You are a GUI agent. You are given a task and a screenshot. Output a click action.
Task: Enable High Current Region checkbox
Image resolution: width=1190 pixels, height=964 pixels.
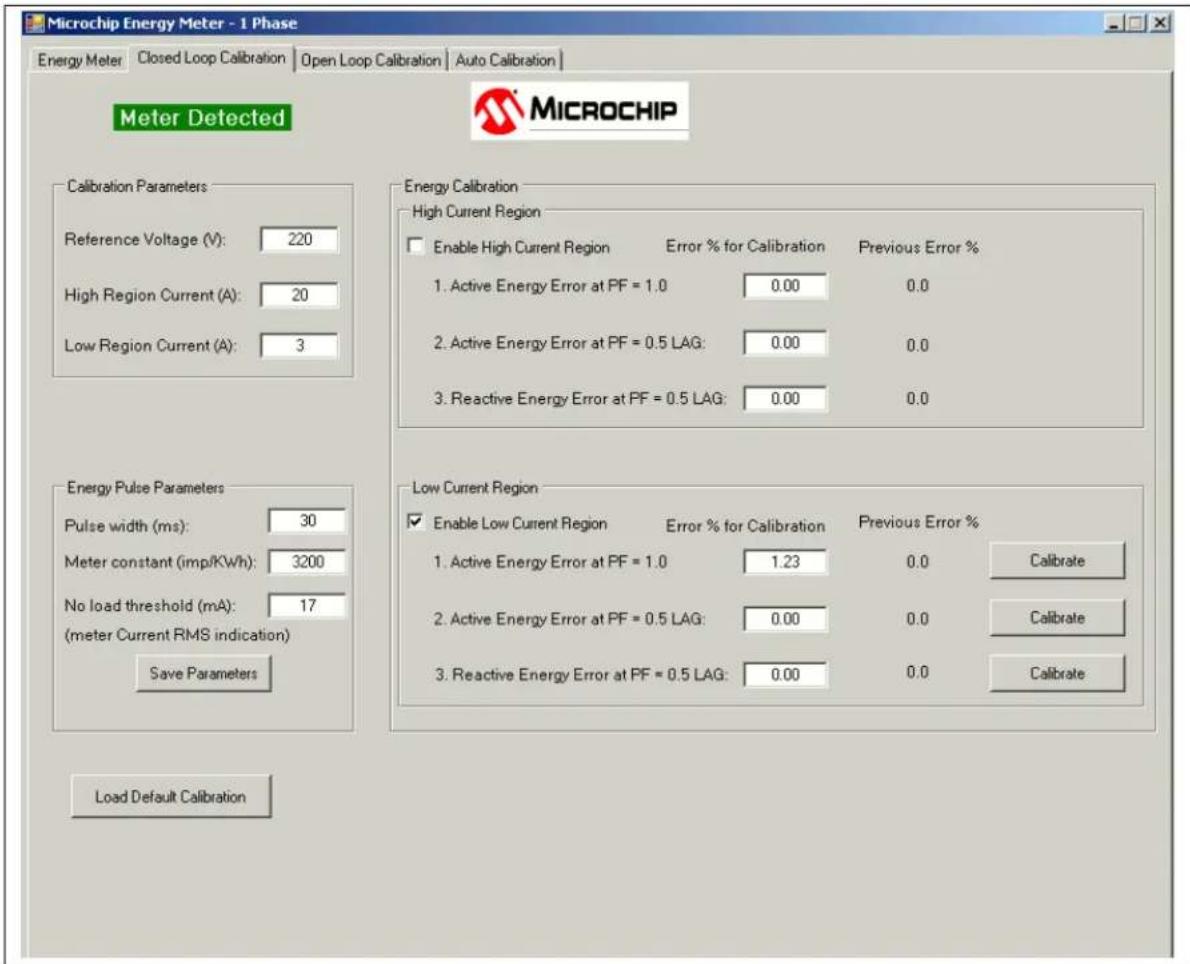(416, 246)
